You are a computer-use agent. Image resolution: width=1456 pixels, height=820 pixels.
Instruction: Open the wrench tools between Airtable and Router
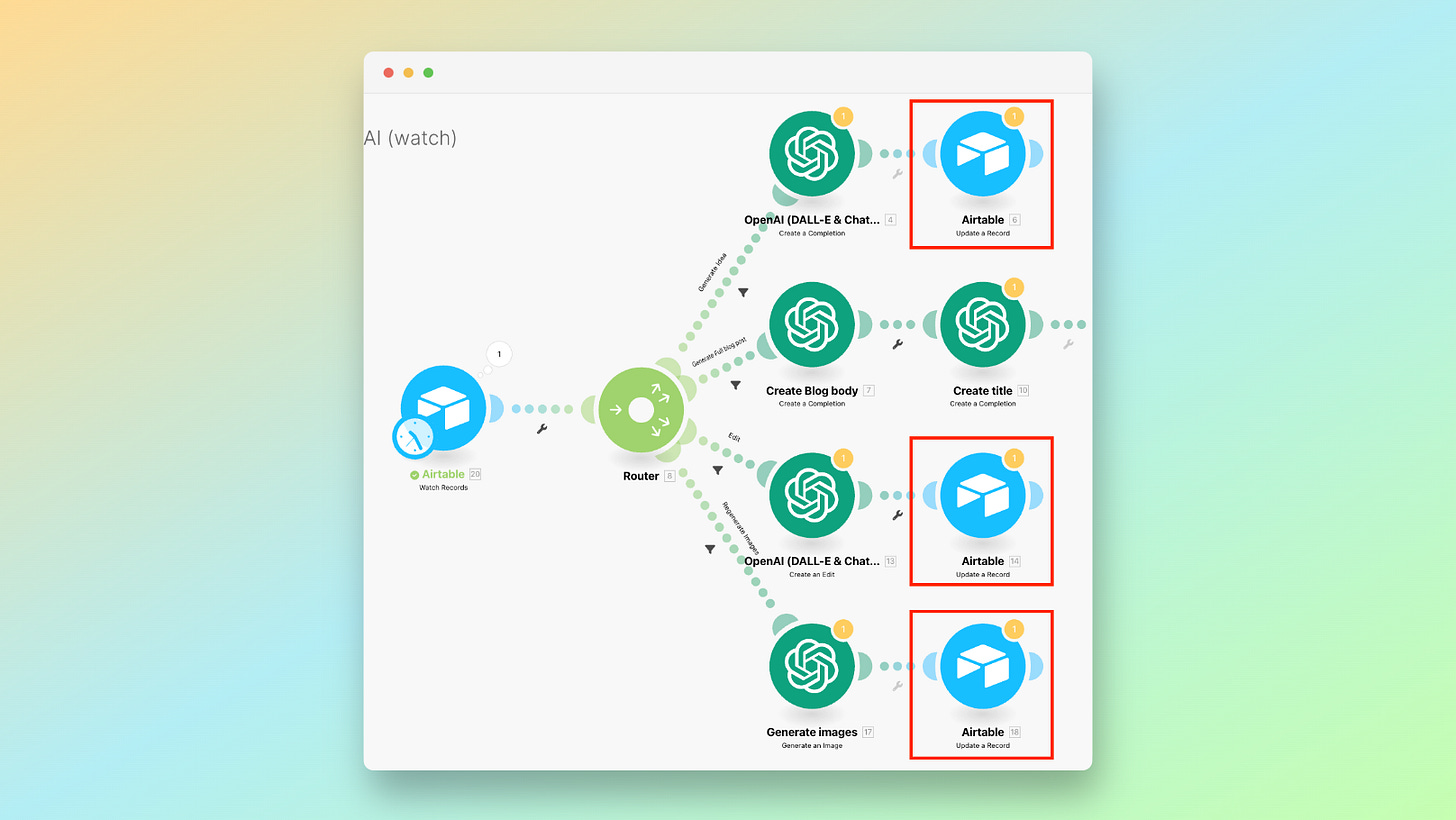pos(541,430)
